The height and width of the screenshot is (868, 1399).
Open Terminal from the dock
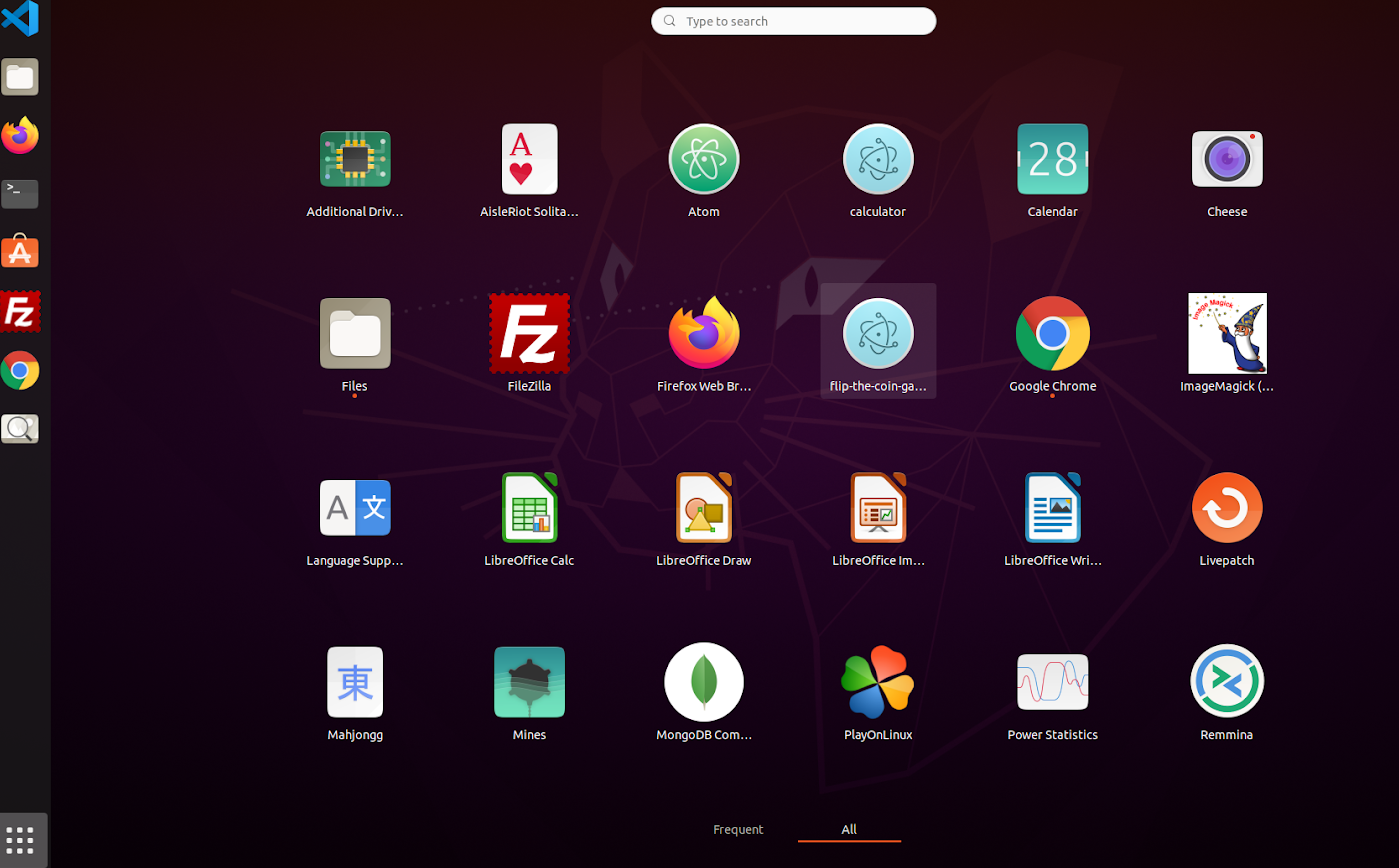pyautogui.click(x=20, y=194)
